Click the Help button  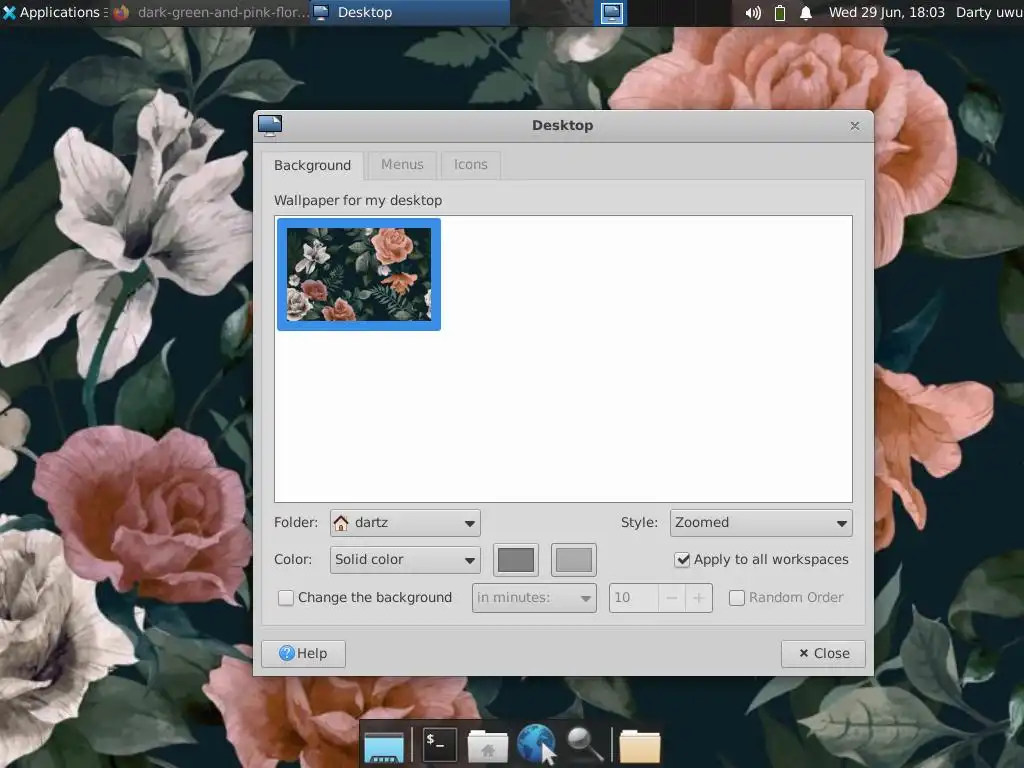[x=303, y=654]
